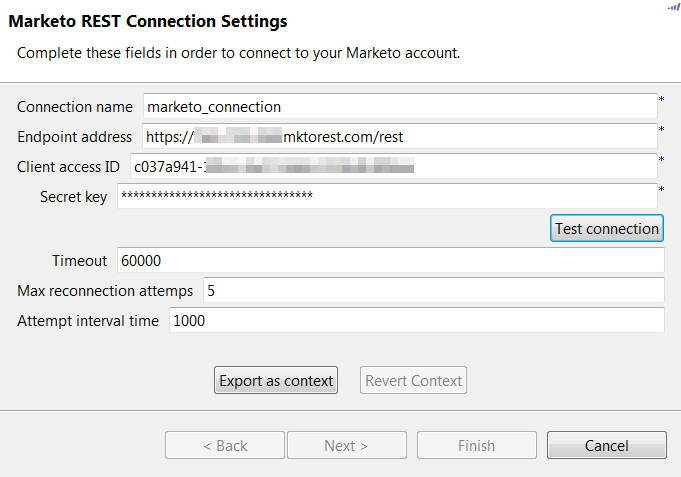Viewport: 681px width, 477px height.
Task: Click the "Attempt interval time" label text
Action: pyautogui.click(x=88, y=320)
